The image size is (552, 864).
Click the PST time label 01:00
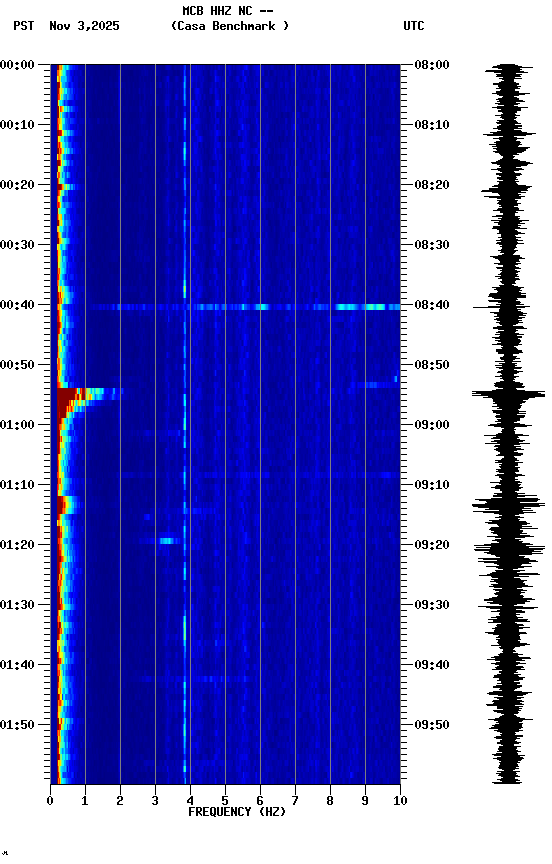pyautogui.click(x=17, y=425)
